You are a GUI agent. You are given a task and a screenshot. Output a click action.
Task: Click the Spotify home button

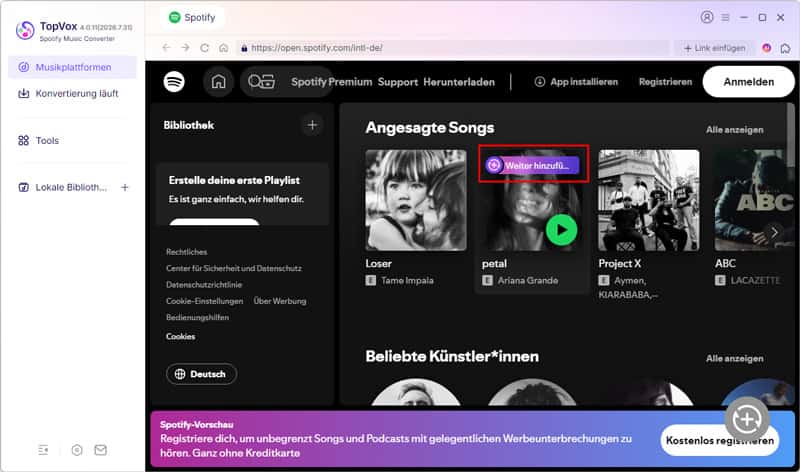(x=218, y=82)
